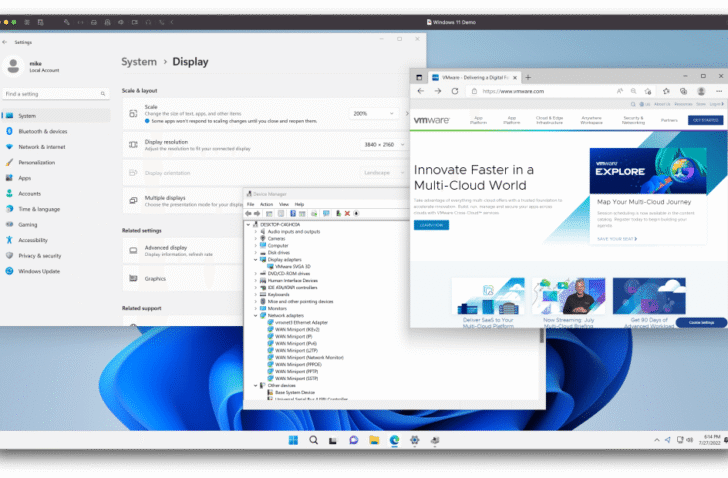Open the Help menu in Device Manager
Viewport: 728px width, 478px height.
299,204
